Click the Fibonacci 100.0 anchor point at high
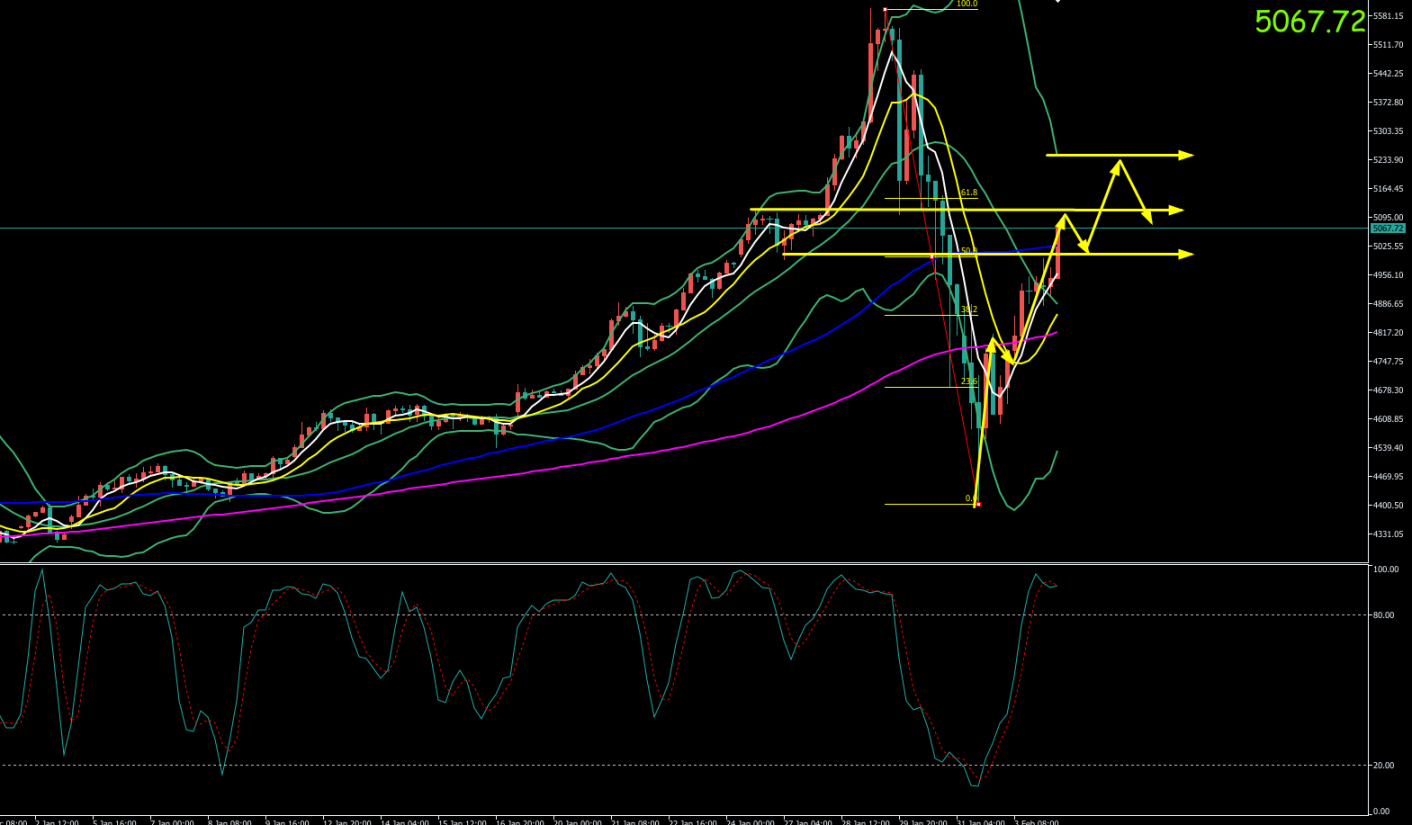 pos(885,10)
